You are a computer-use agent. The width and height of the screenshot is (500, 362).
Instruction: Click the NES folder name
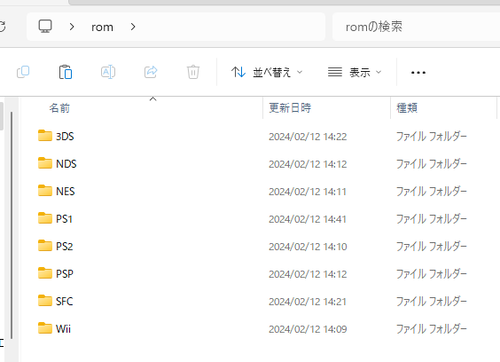tap(65, 191)
